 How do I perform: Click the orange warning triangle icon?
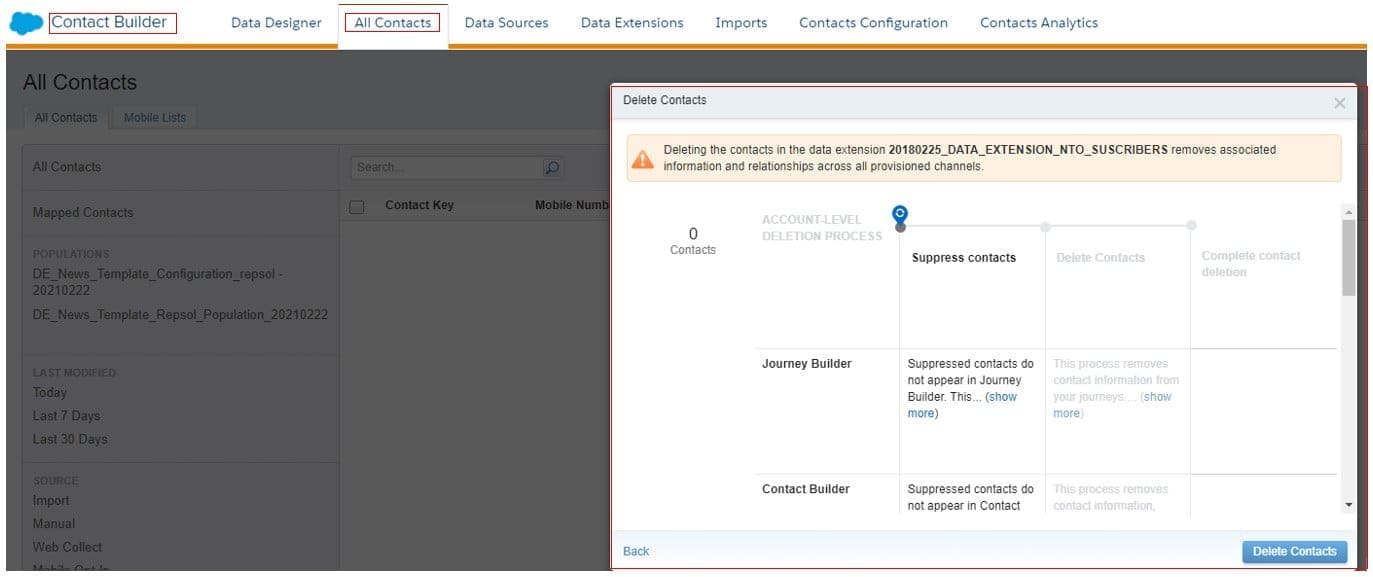[643, 158]
